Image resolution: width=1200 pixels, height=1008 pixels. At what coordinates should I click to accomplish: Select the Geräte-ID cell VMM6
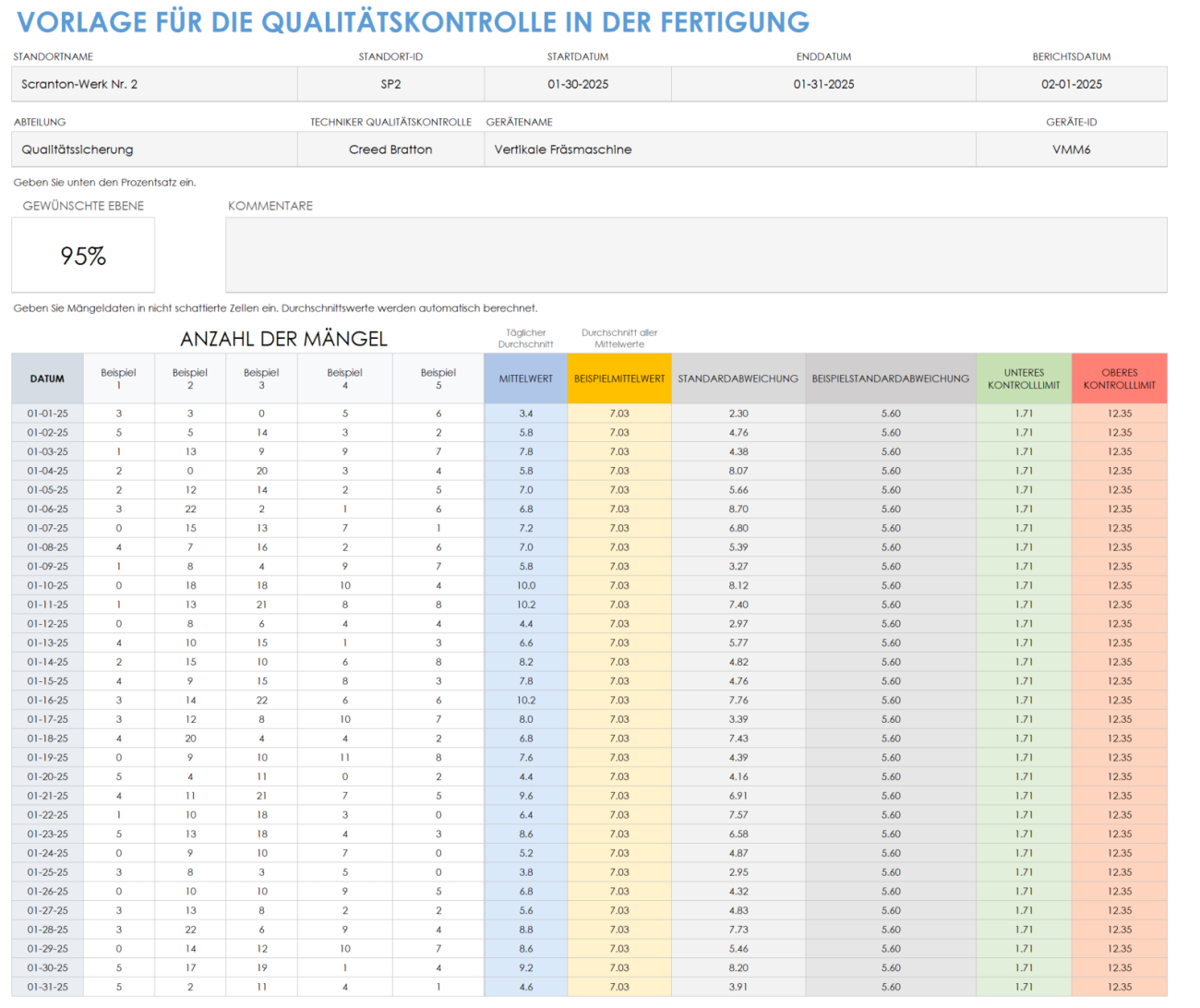click(x=1069, y=149)
